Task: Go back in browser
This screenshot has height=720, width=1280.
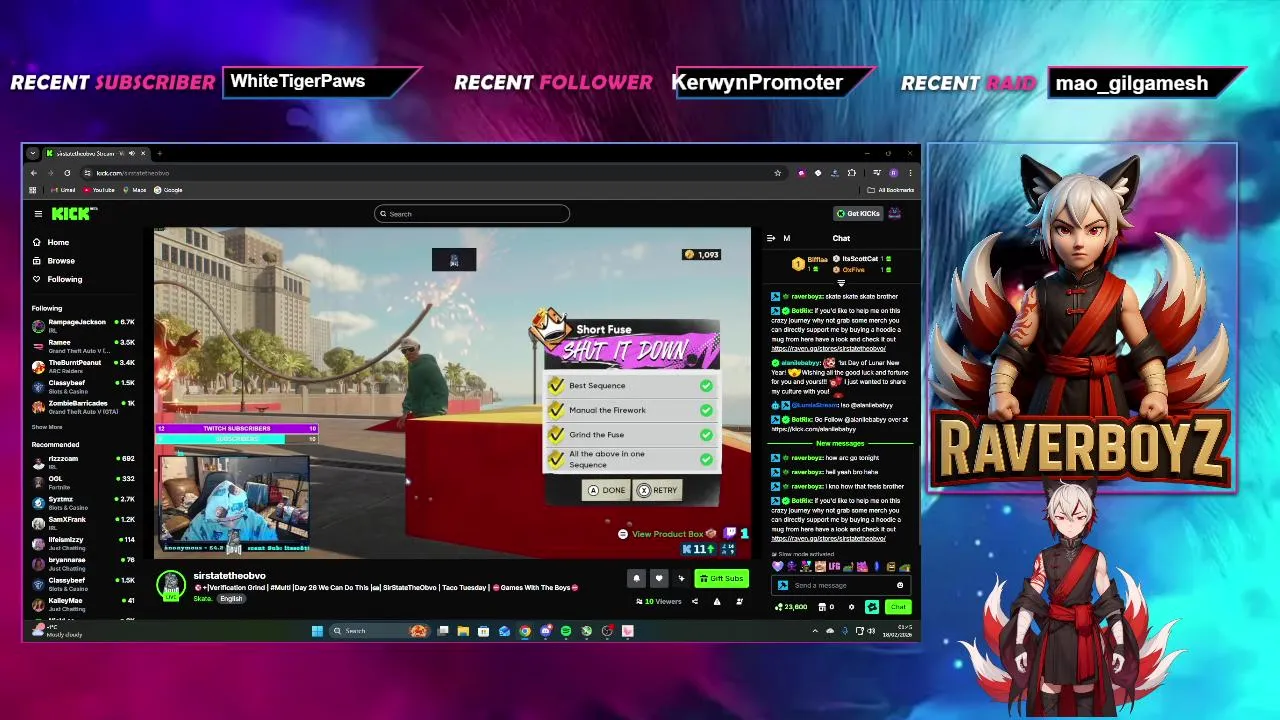Action: (33, 173)
